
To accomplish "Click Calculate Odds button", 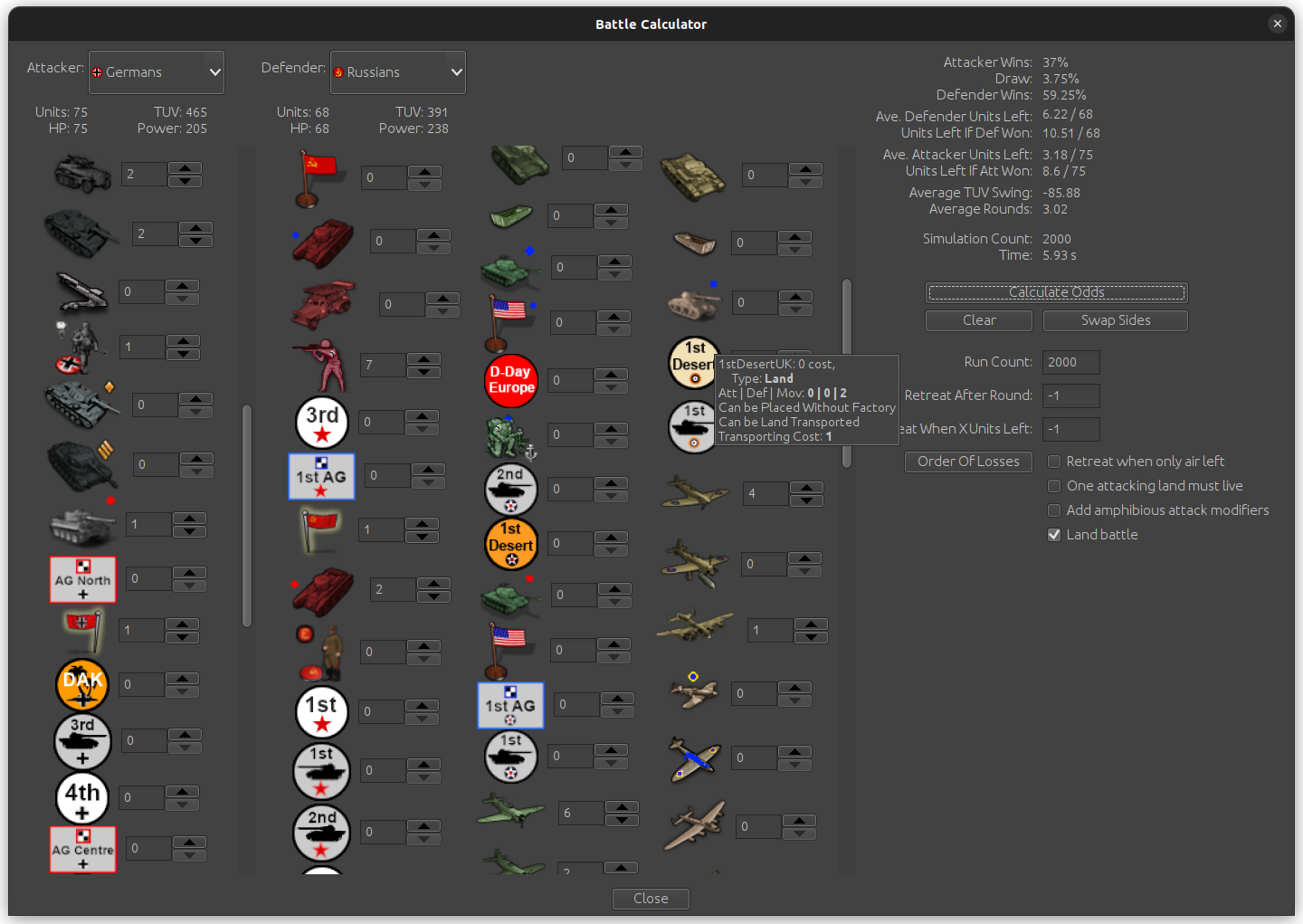I will [x=1056, y=292].
